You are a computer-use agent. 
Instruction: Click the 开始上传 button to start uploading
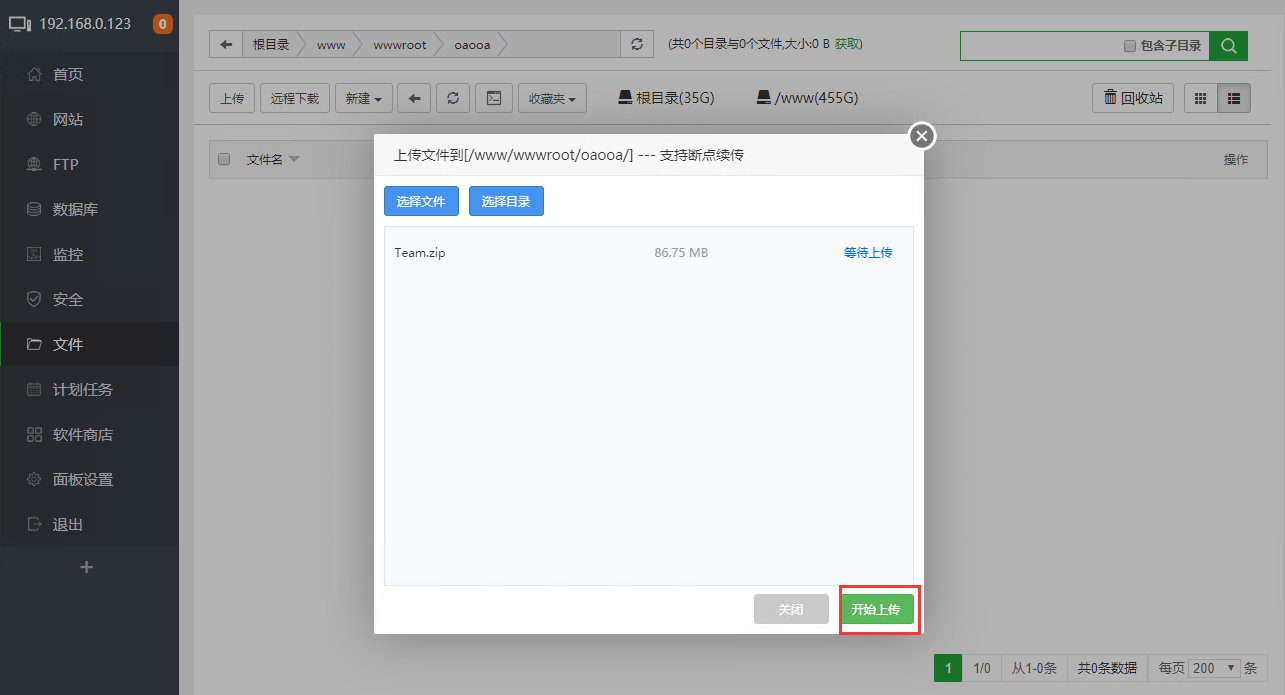click(x=878, y=609)
